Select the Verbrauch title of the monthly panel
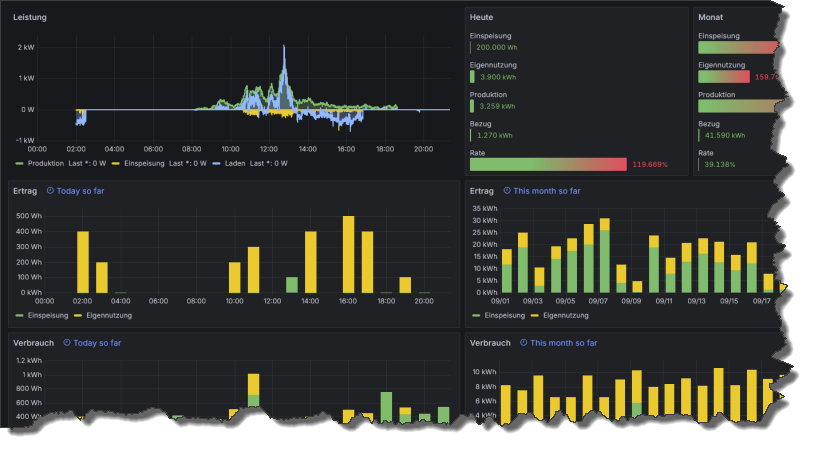The image size is (815, 452). pyautogui.click(x=490, y=342)
